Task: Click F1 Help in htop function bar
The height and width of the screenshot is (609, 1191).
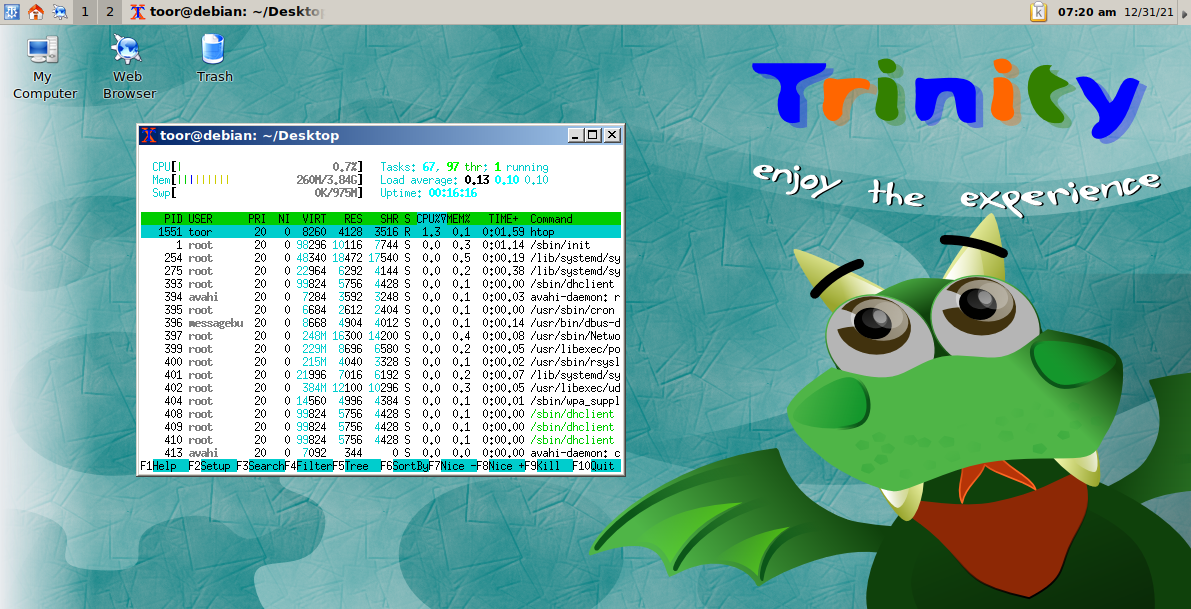Action: [164, 465]
